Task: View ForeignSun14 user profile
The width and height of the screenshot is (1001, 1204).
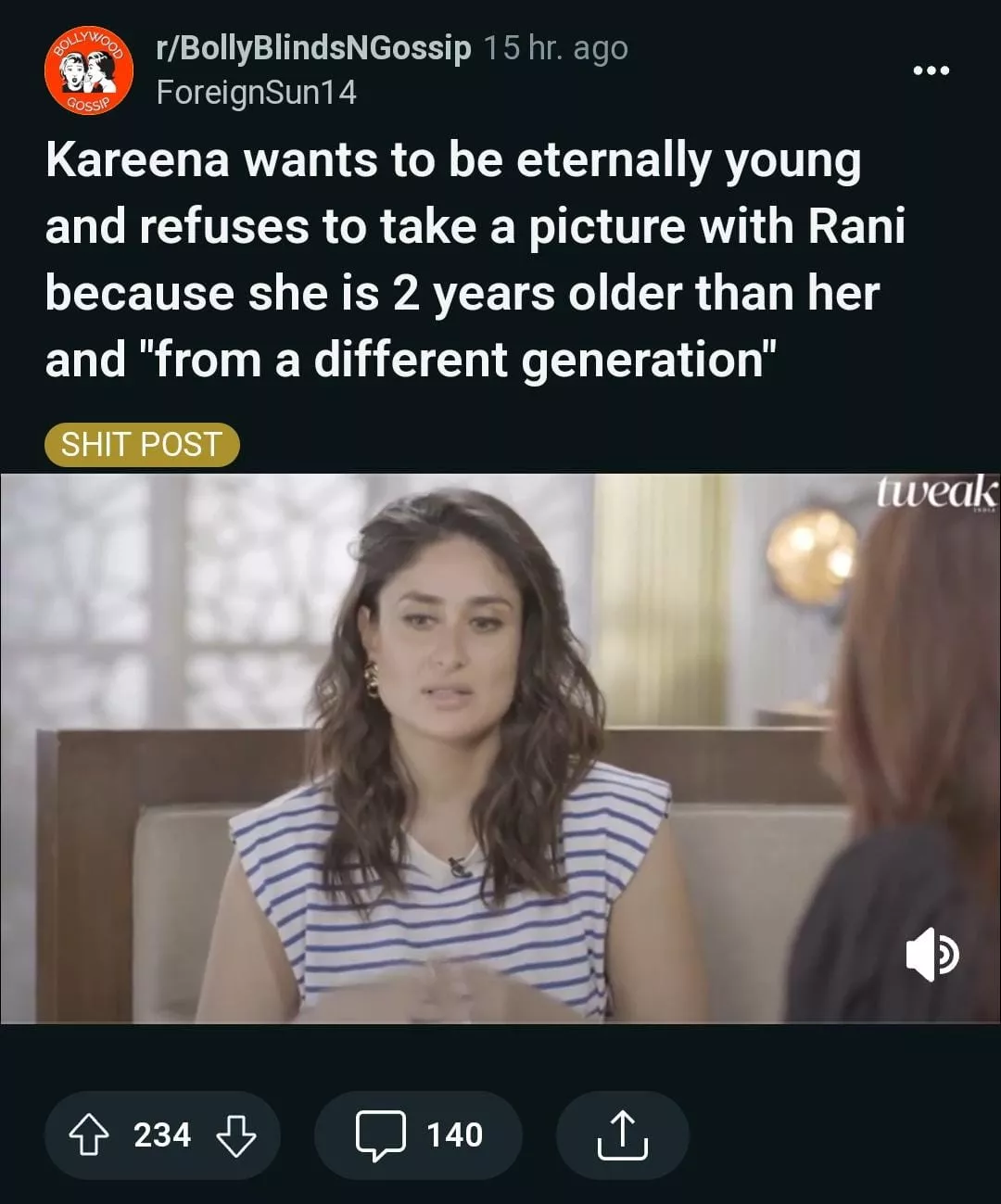Action: point(257,93)
